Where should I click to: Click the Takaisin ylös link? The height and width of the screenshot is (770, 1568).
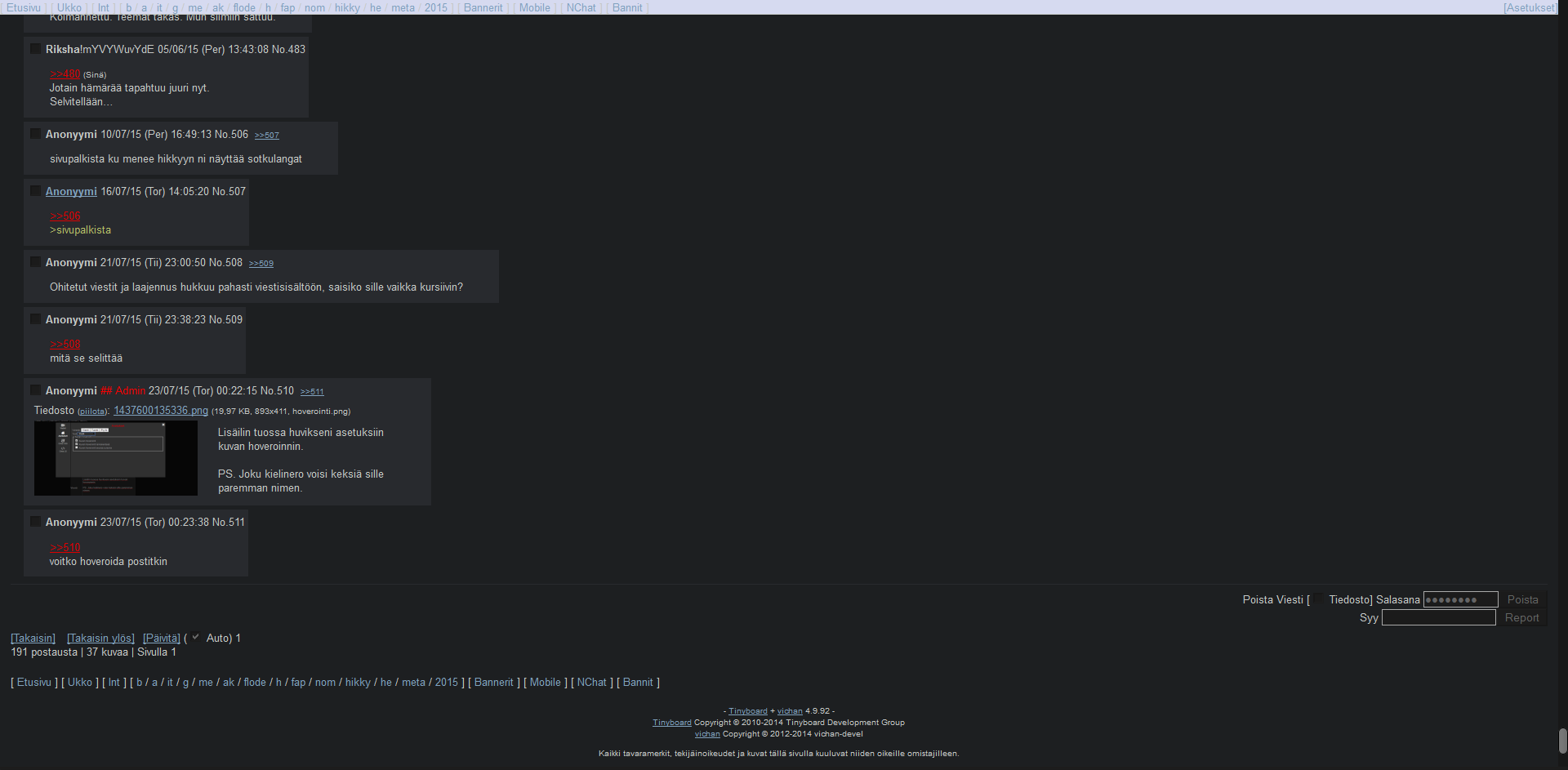click(100, 638)
